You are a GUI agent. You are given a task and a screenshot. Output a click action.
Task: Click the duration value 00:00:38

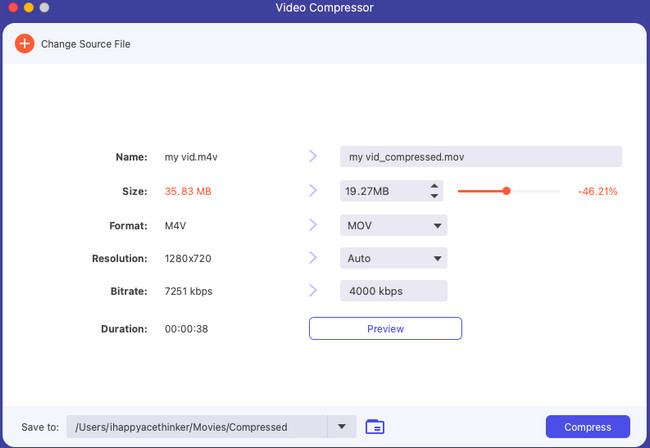(186, 329)
